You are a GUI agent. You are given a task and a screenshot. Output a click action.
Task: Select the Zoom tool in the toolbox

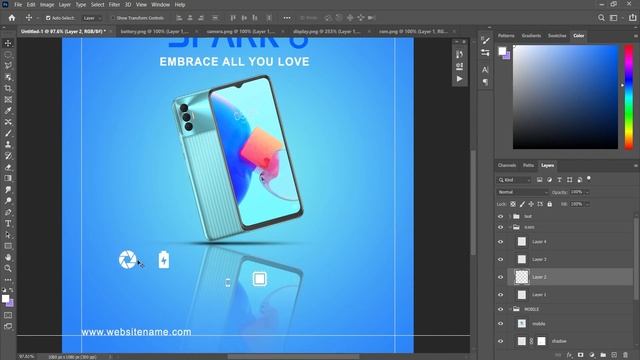8,268
